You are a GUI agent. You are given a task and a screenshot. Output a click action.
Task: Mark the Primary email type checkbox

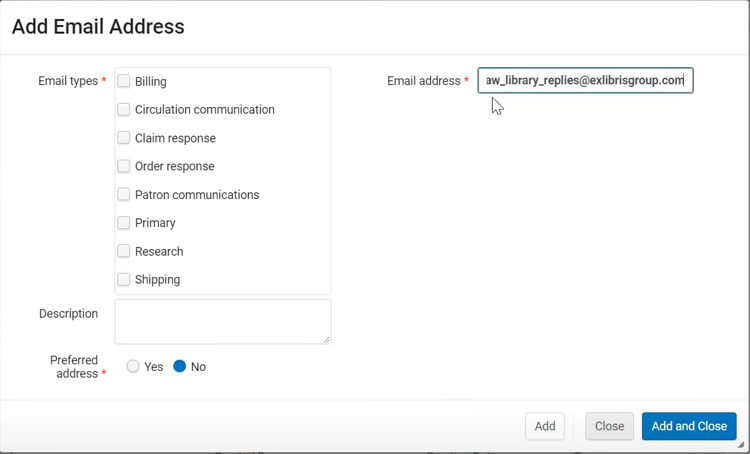[x=124, y=223]
